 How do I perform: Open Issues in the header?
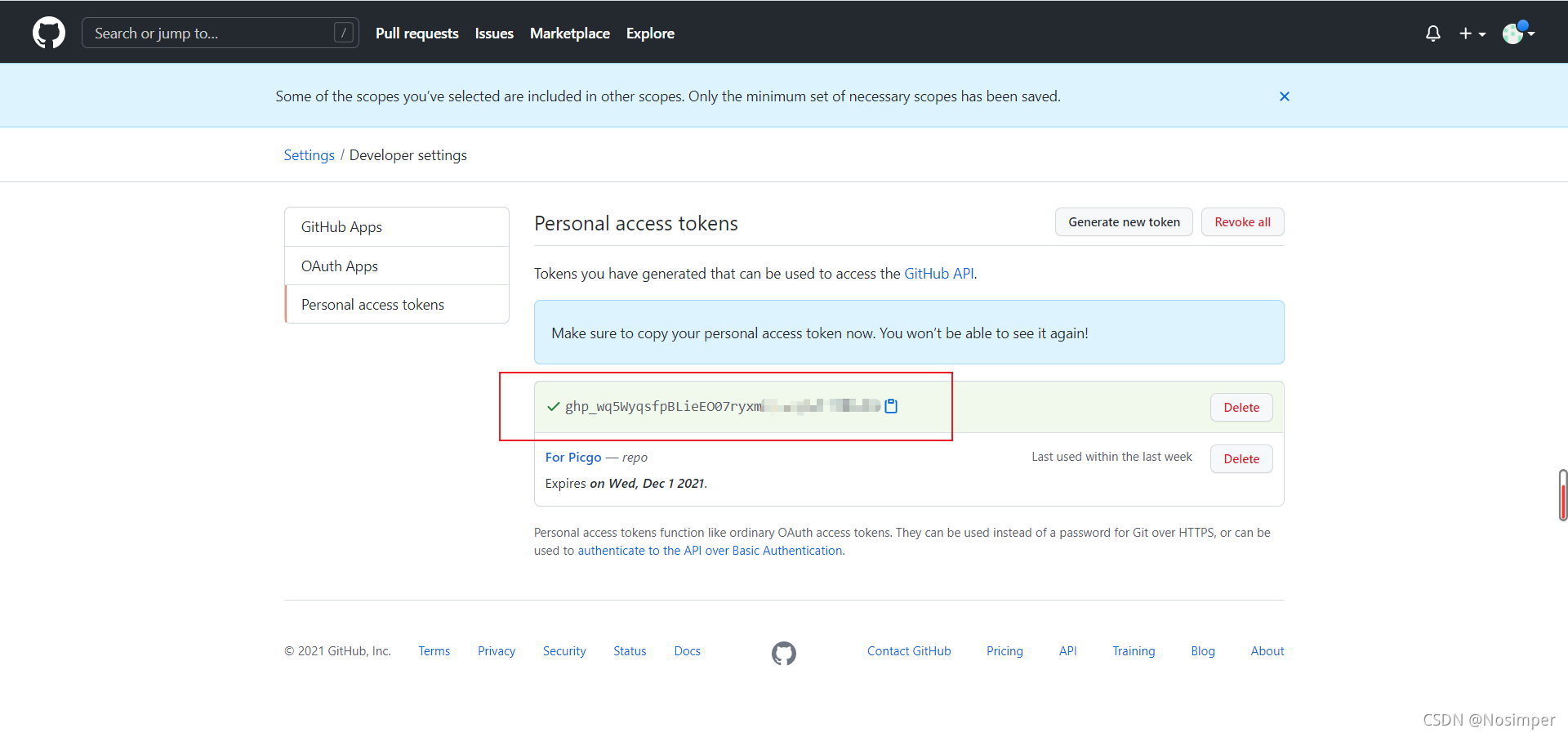494,33
